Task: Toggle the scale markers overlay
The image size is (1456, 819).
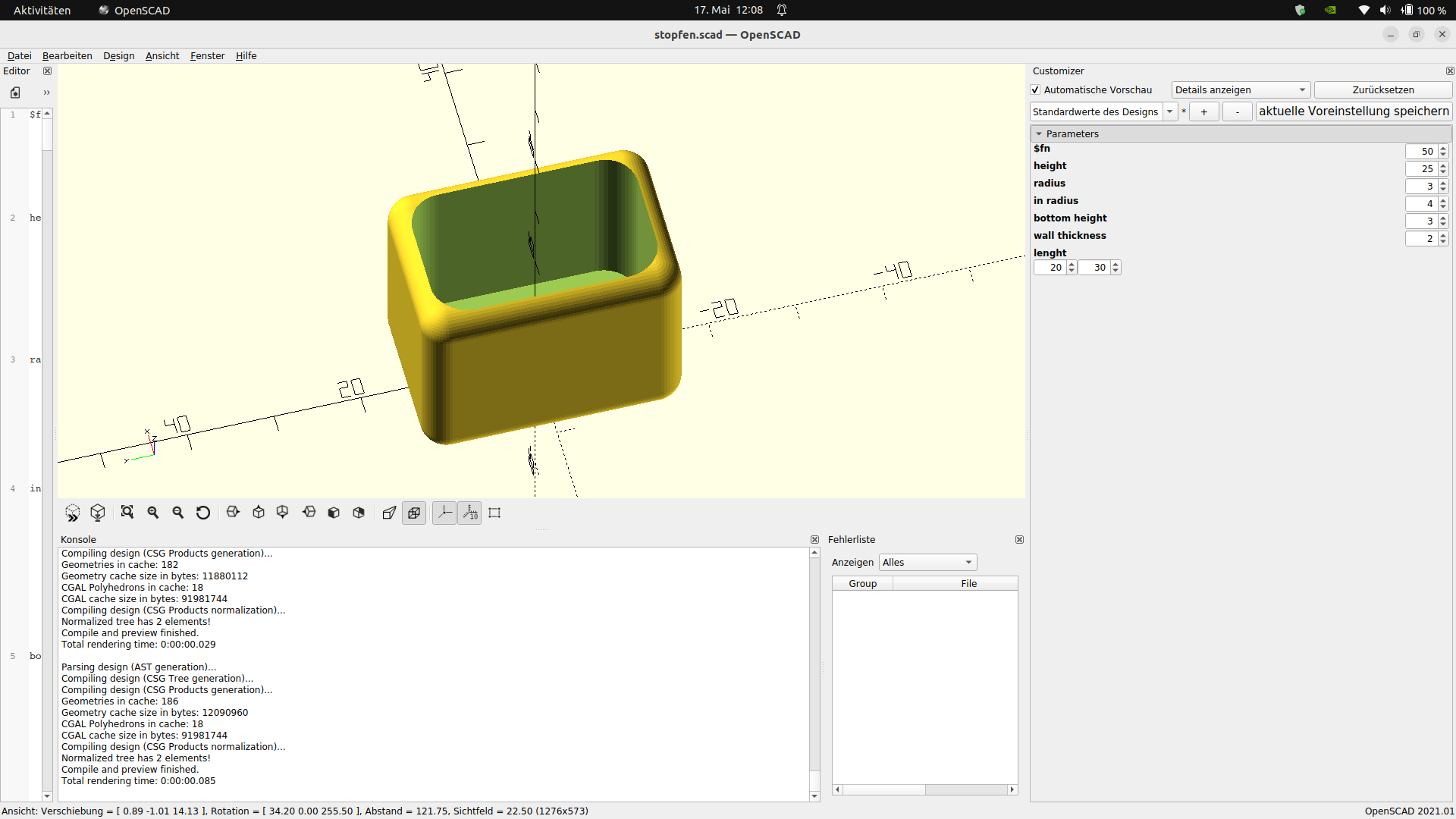Action: pos(469,513)
